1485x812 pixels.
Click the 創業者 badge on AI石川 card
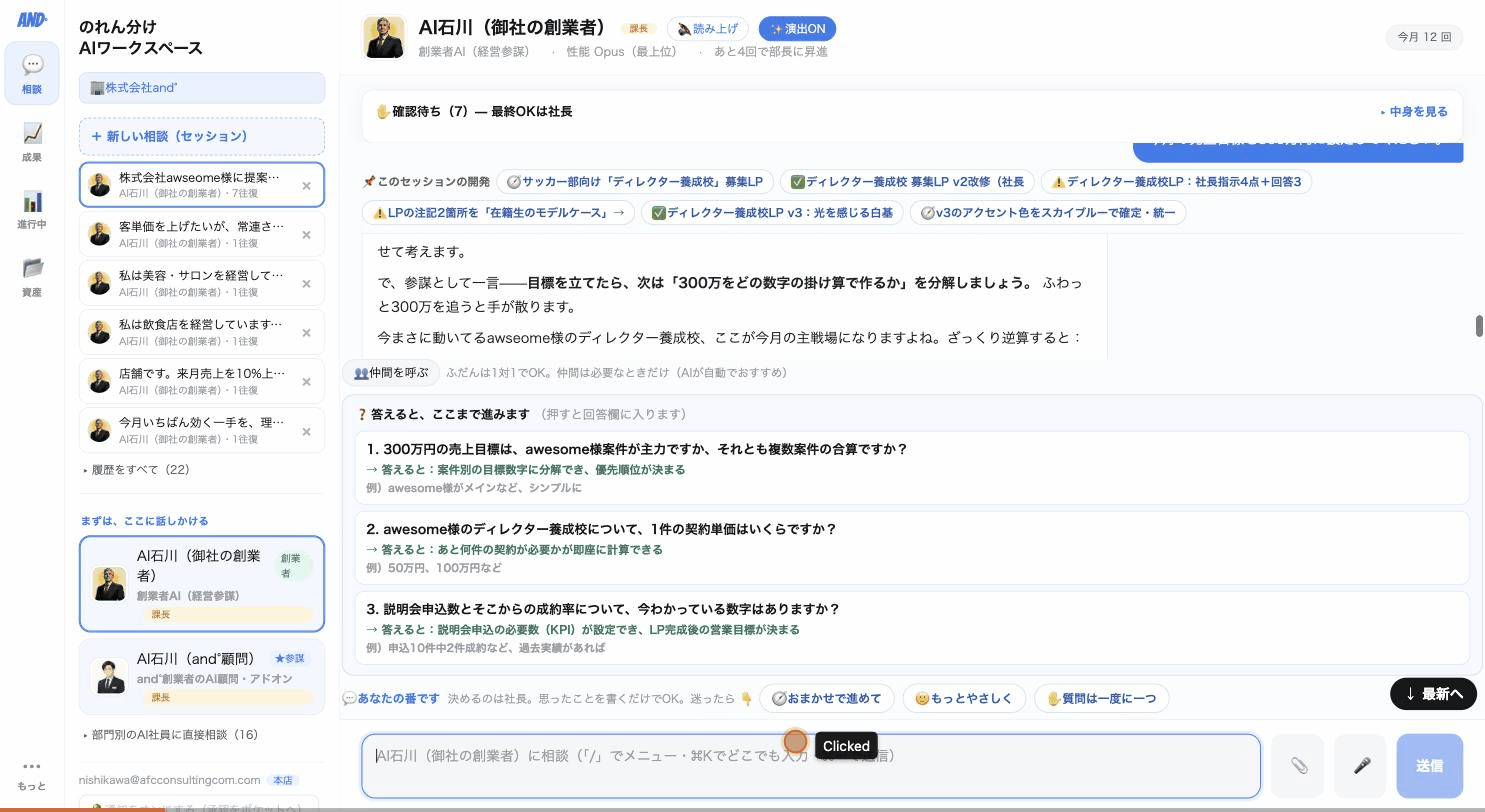click(293, 566)
